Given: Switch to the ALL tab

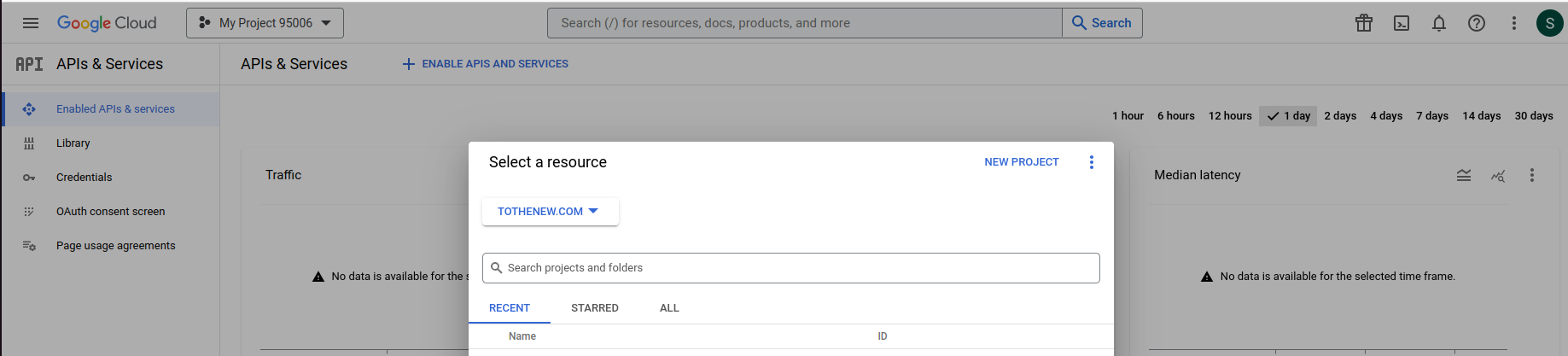Looking at the screenshot, I should [x=669, y=308].
